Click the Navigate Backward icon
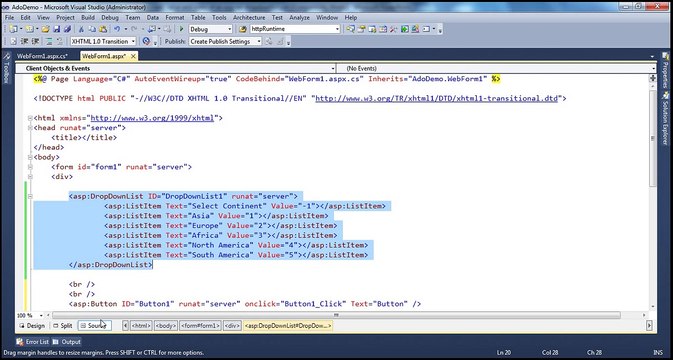 pyautogui.click(x=152, y=29)
